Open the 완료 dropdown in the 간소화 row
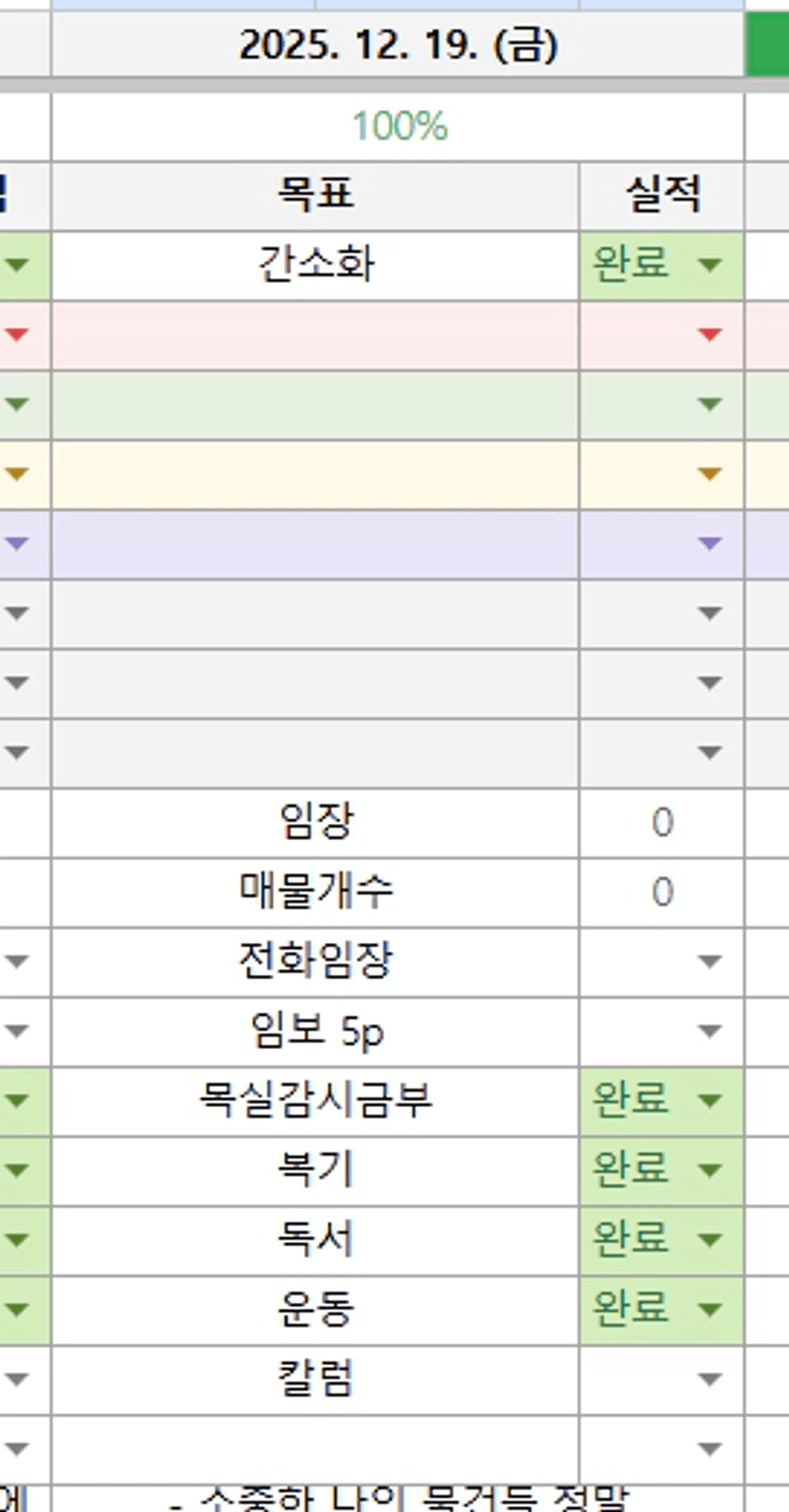This screenshot has height=1512, width=789. click(709, 264)
